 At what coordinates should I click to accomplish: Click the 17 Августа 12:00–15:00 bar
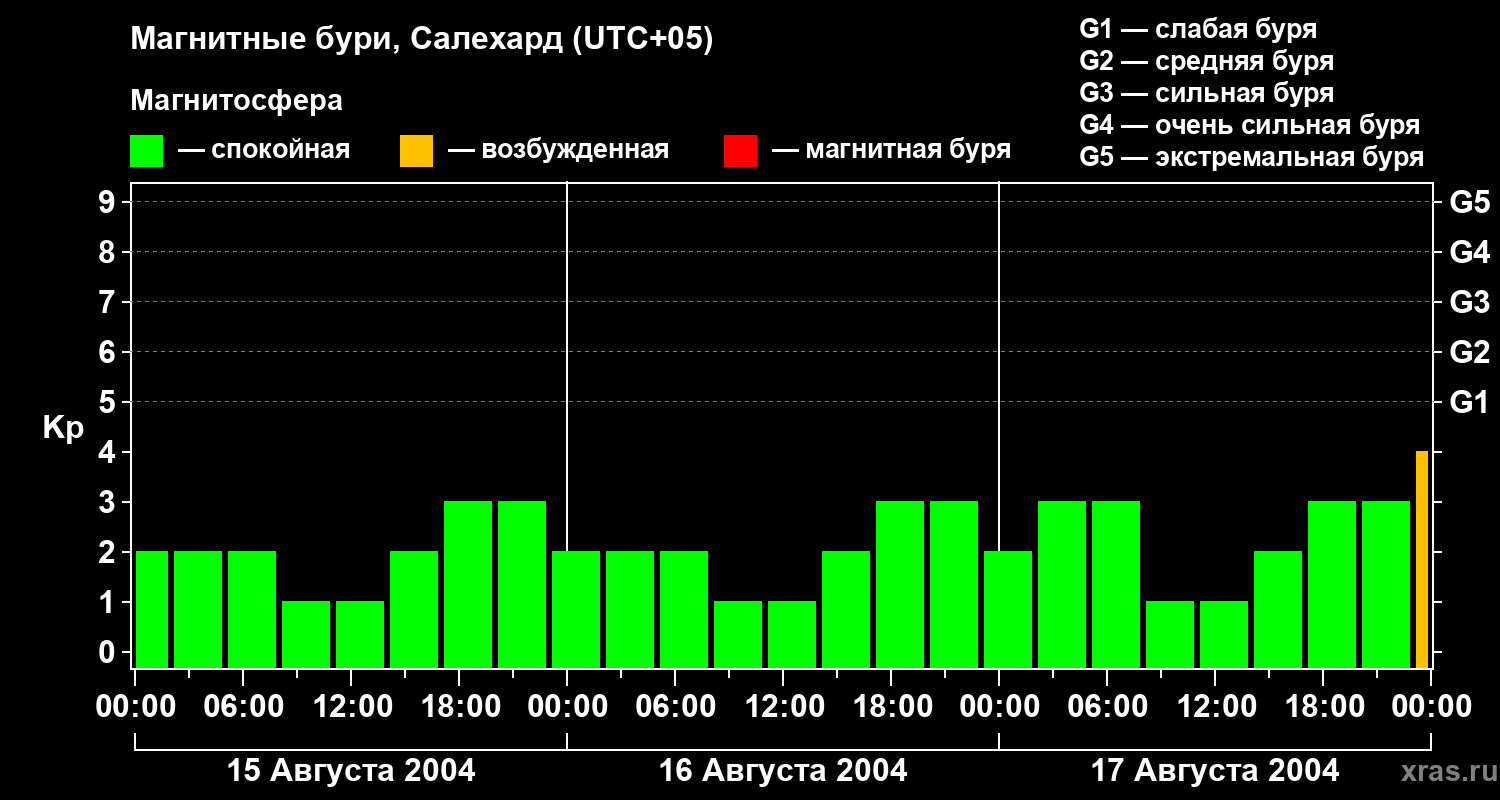pos(1224,634)
